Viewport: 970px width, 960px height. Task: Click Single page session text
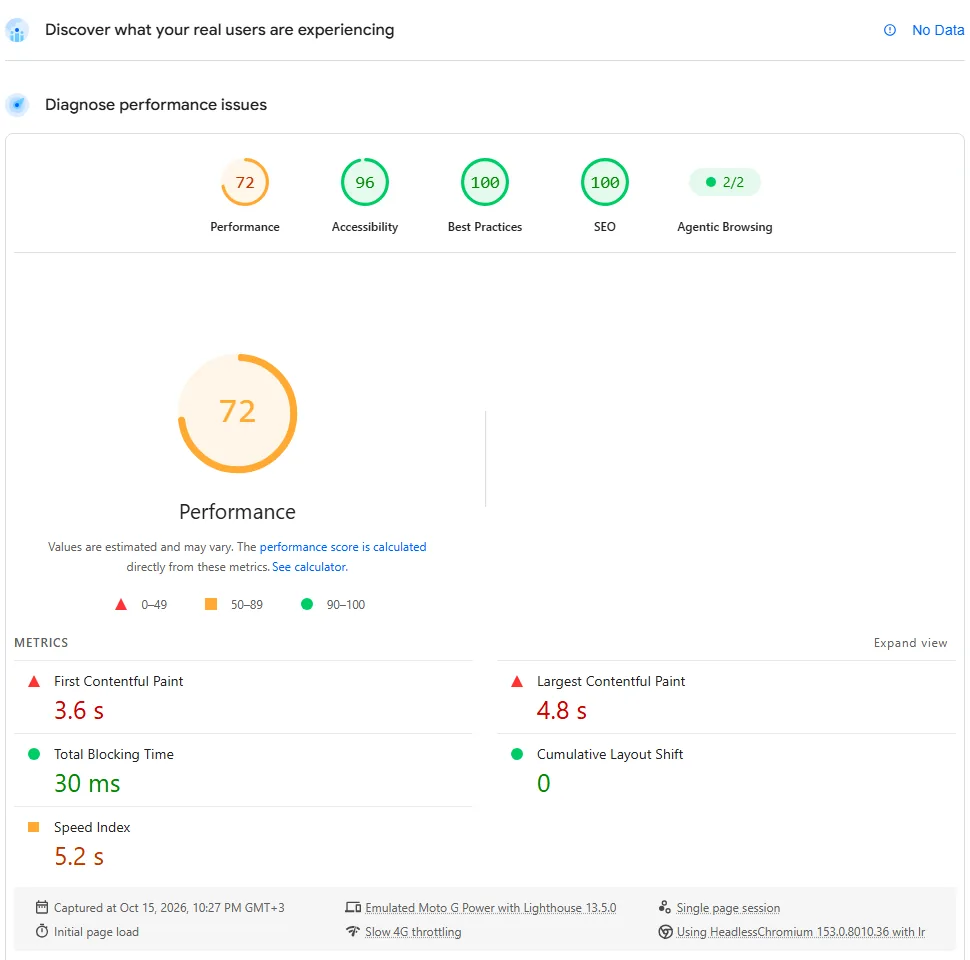pyautogui.click(x=728, y=907)
